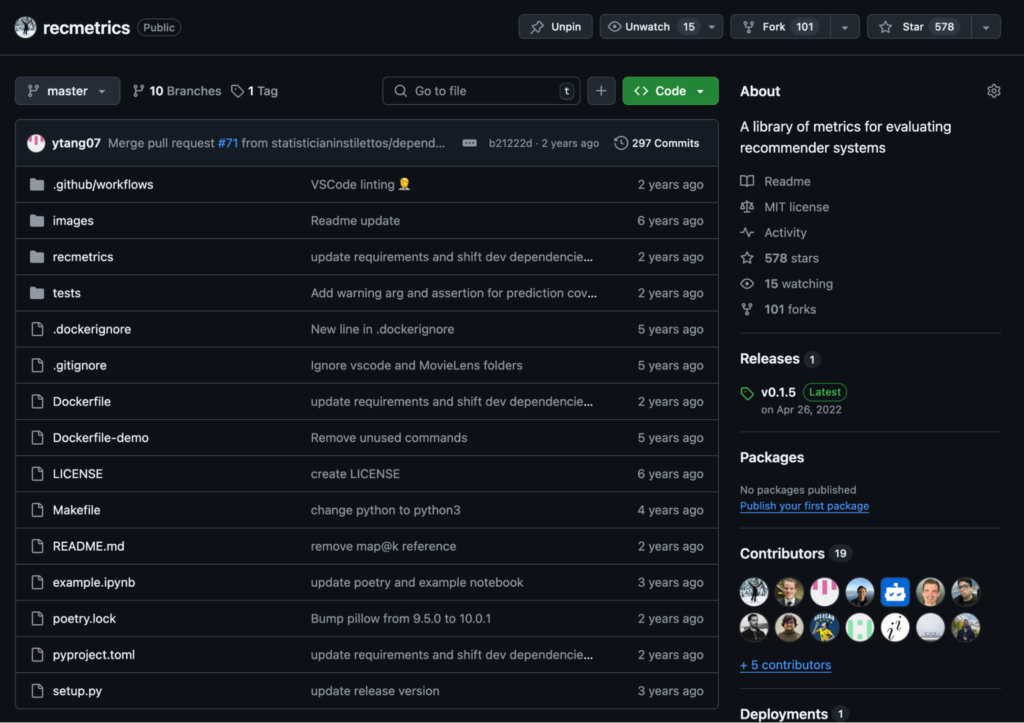1024x723 pixels.
Task: Open 'update release version' commit message
Action: [375, 690]
